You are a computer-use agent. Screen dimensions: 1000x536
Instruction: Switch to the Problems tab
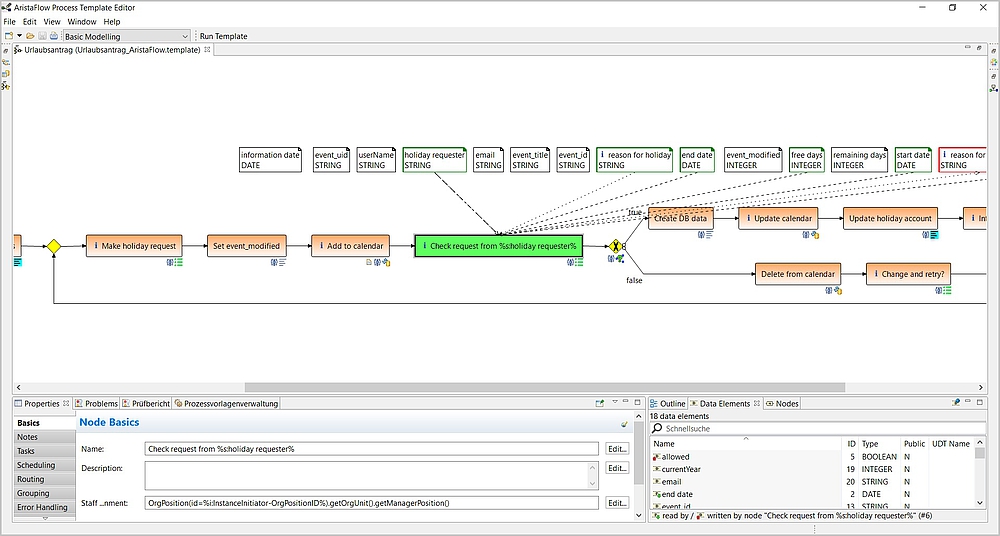coord(100,404)
